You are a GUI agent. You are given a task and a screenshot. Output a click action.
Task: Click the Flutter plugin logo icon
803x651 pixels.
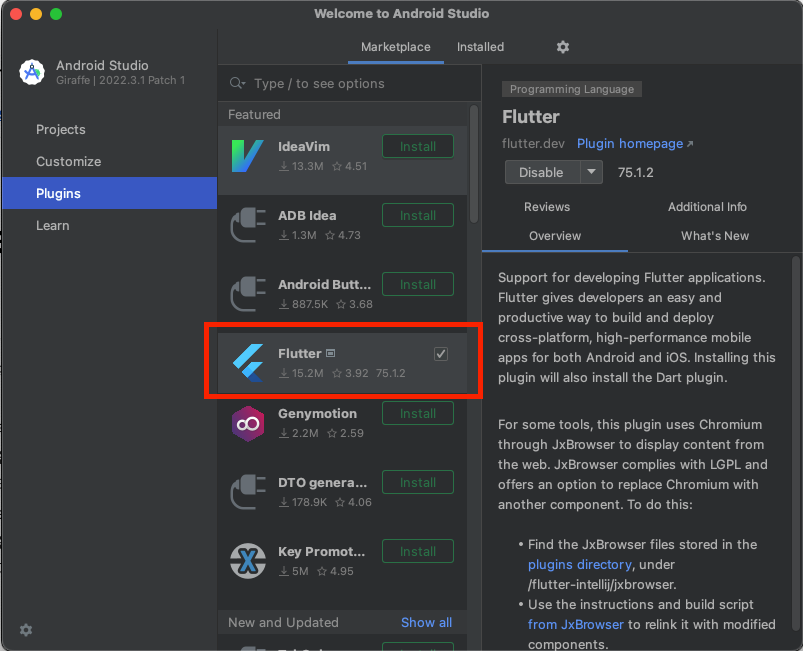(248, 363)
